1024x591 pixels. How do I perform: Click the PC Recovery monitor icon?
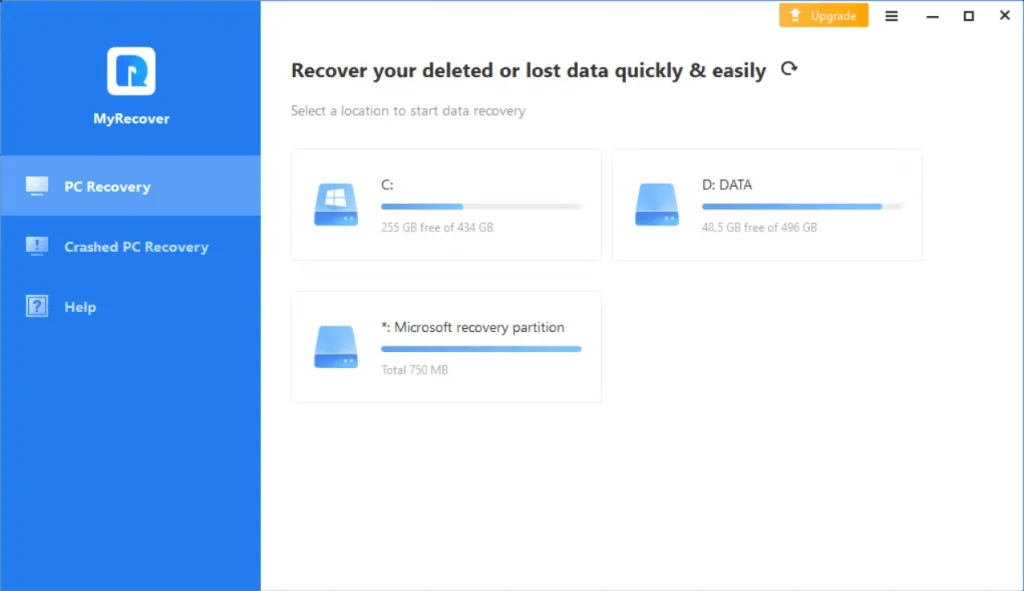click(37, 186)
